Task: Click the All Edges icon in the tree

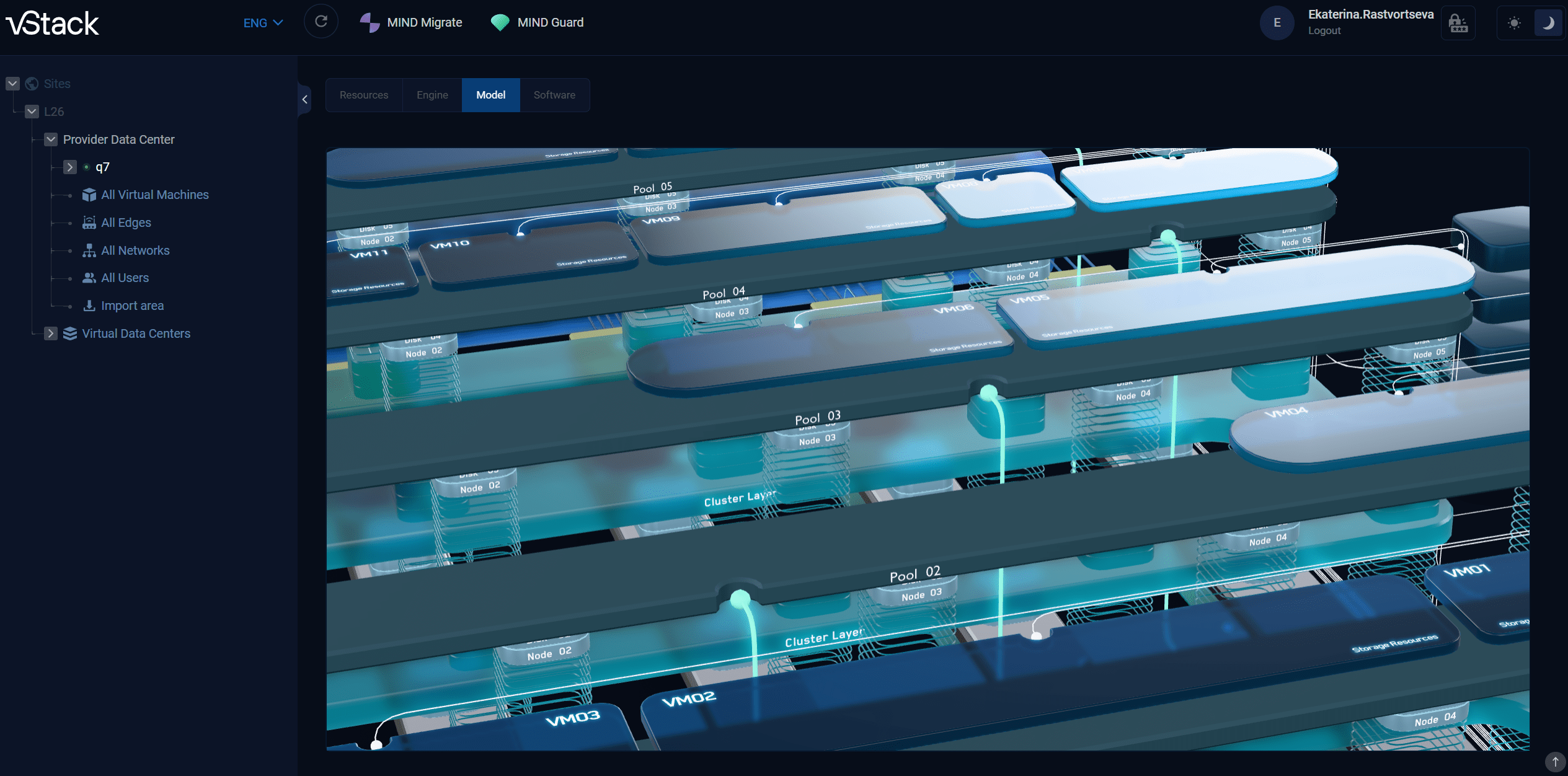Action: click(x=89, y=223)
